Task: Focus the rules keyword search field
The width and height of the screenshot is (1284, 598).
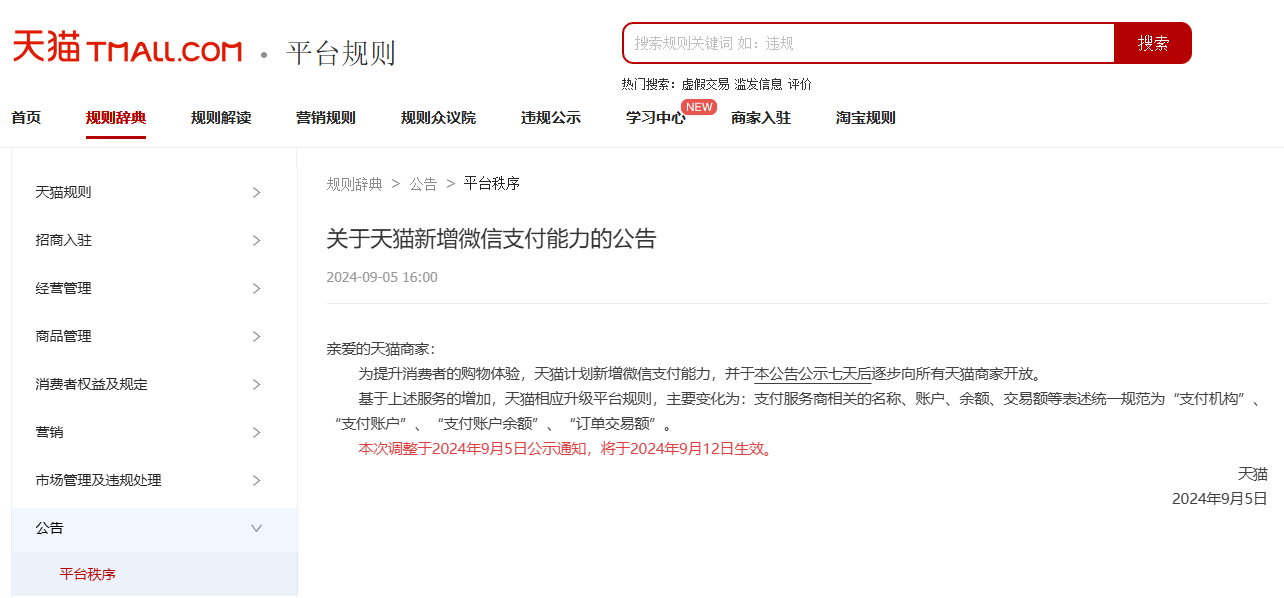Action: [868, 43]
